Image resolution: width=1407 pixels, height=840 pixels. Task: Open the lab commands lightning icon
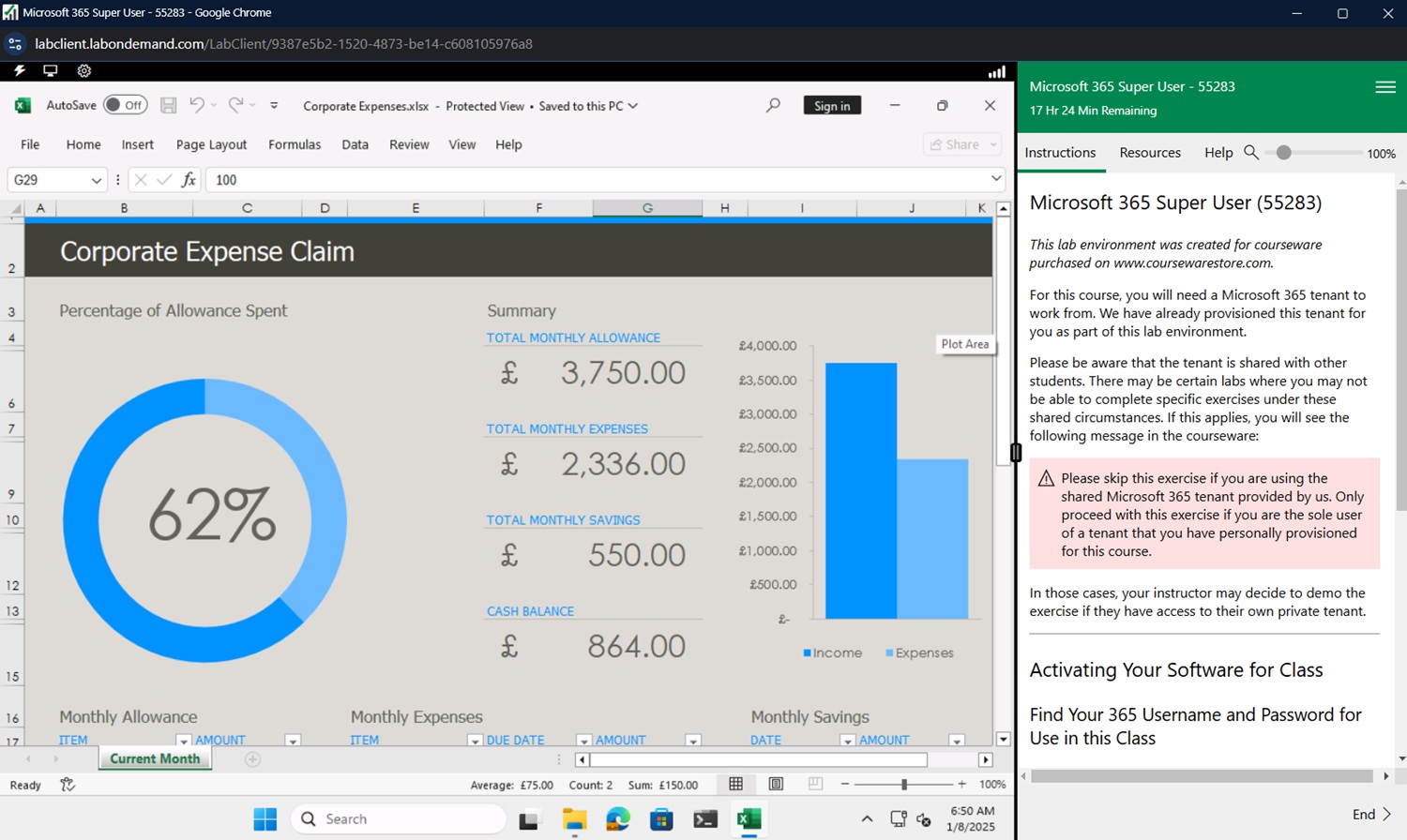(x=20, y=70)
